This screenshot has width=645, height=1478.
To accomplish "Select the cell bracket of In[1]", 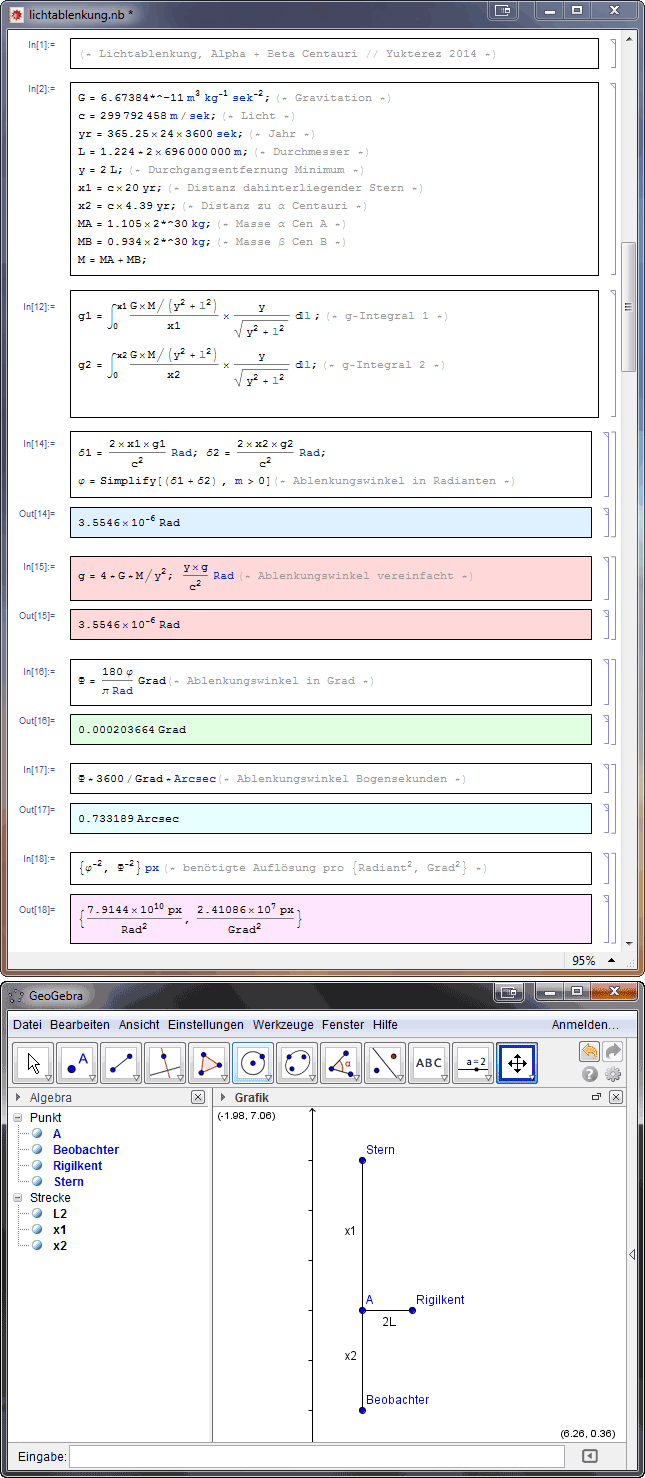I will coord(613,53).
